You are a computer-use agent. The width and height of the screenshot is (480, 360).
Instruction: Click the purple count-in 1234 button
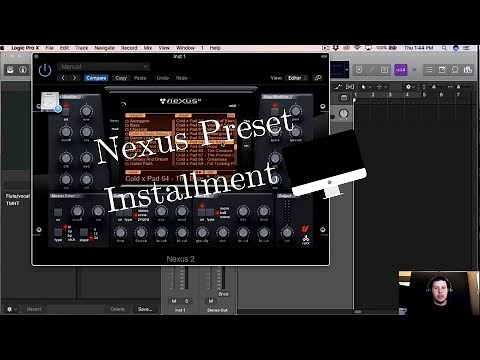pyautogui.click(x=401, y=70)
